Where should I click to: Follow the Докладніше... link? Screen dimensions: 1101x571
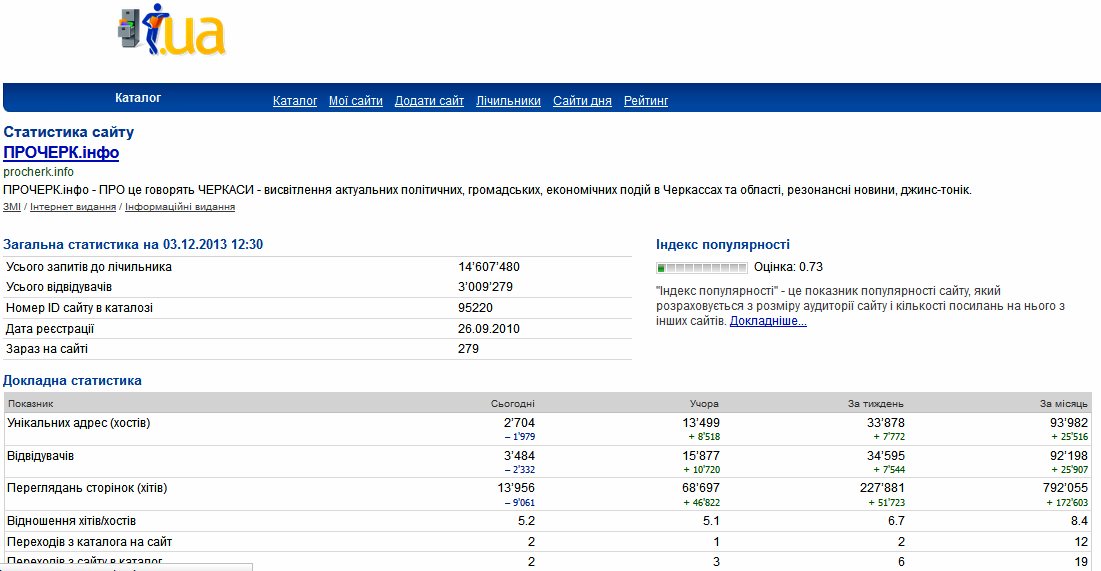[768, 321]
